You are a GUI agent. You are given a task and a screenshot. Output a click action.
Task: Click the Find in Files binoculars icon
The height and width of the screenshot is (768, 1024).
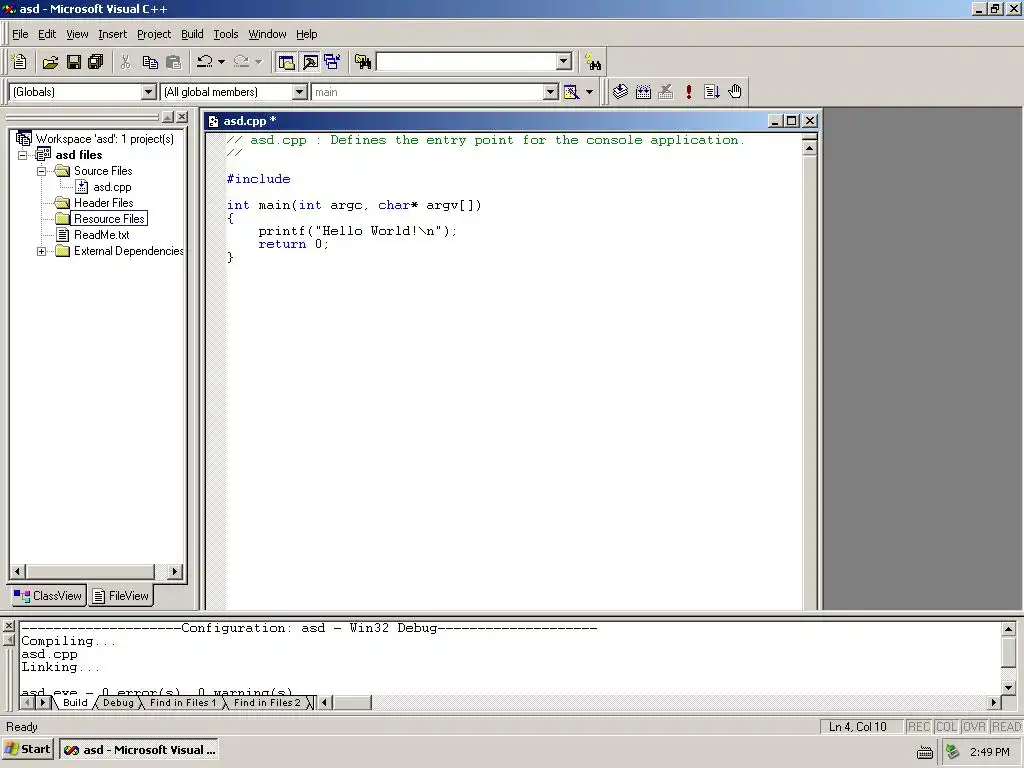(362, 62)
